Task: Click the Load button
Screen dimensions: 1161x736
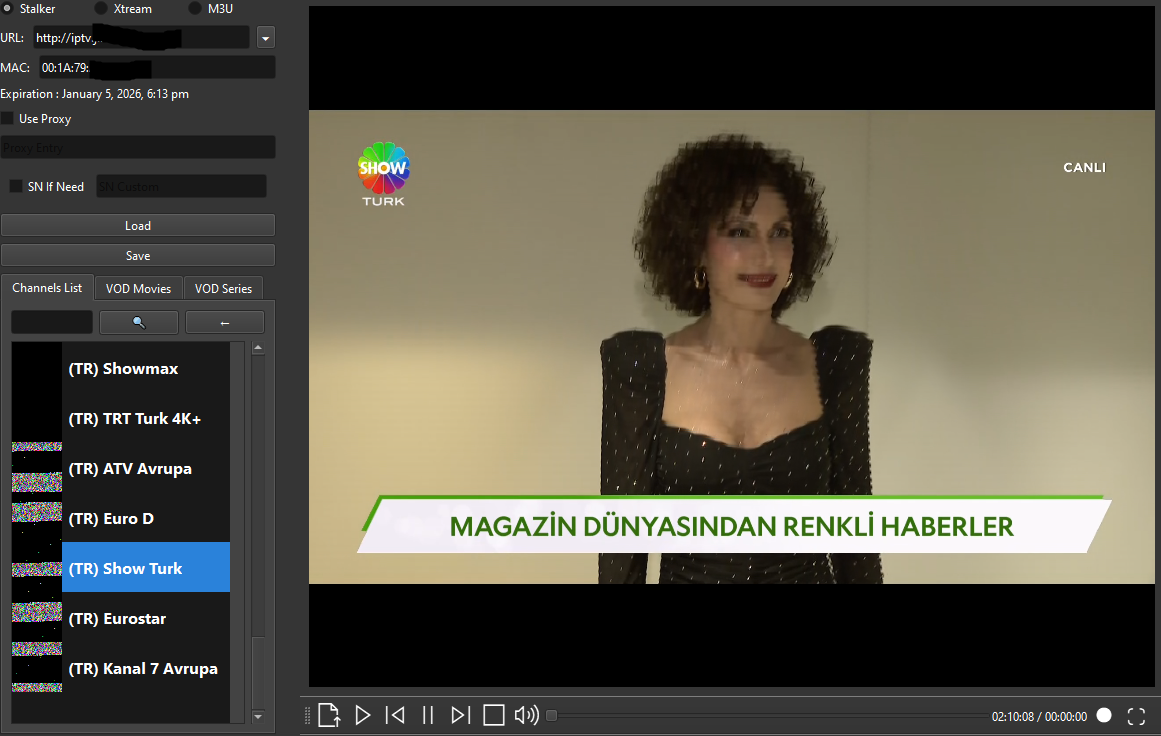Action: coord(138,225)
